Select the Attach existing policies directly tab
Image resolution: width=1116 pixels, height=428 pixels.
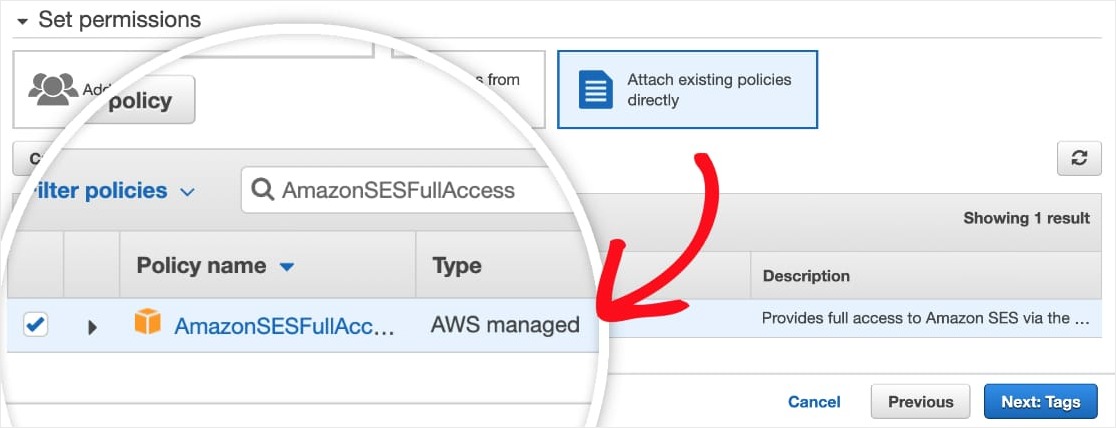687,89
